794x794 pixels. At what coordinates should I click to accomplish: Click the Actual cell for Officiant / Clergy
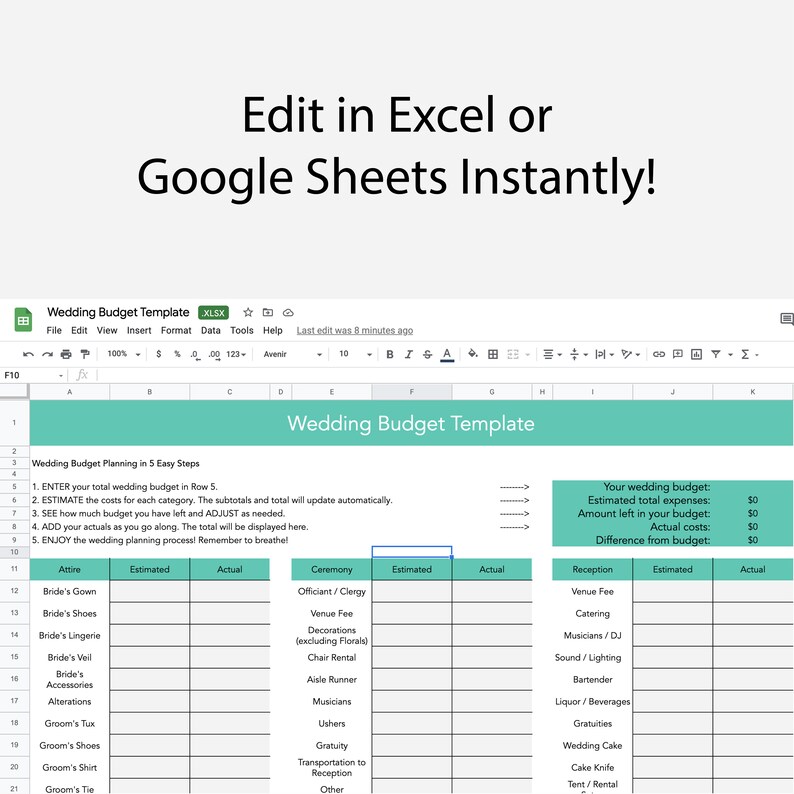point(492,591)
